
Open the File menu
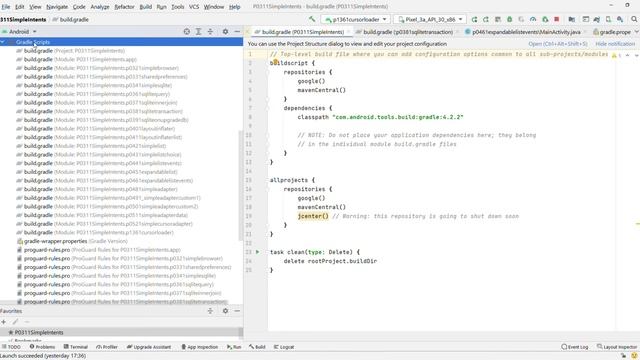(x=6, y=7)
